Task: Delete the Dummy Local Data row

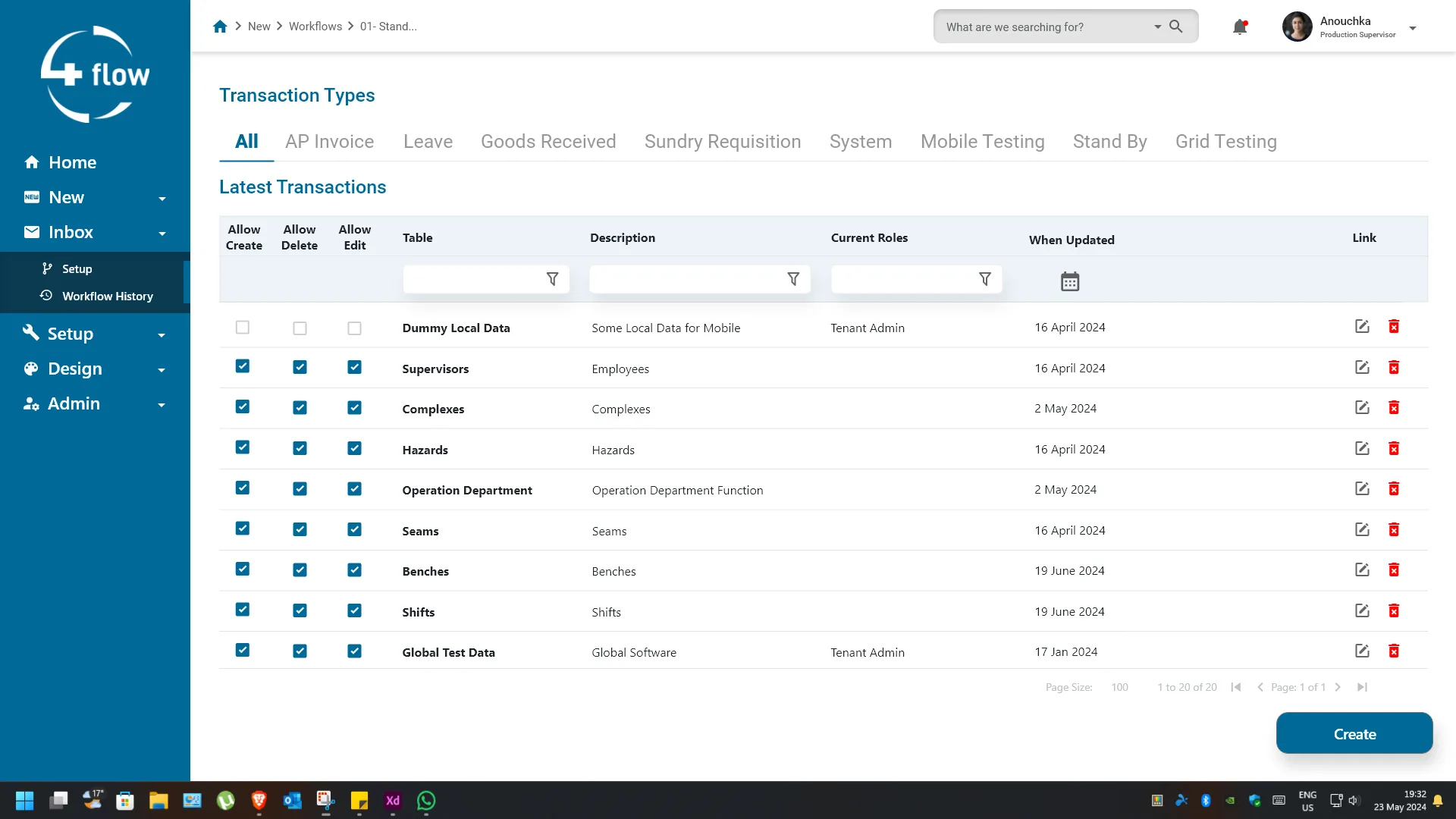Action: pos(1394,327)
